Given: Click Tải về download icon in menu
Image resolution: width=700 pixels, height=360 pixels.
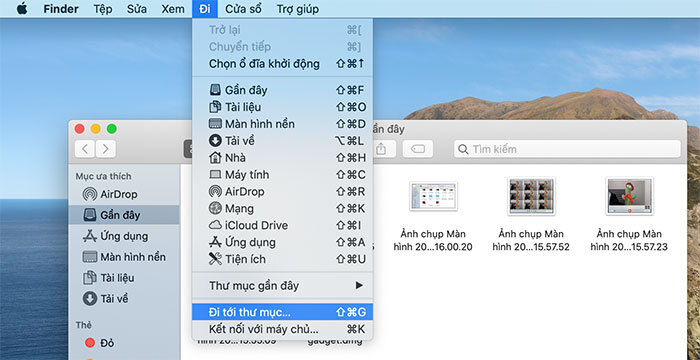Looking at the screenshot, I should click(215, 141).
